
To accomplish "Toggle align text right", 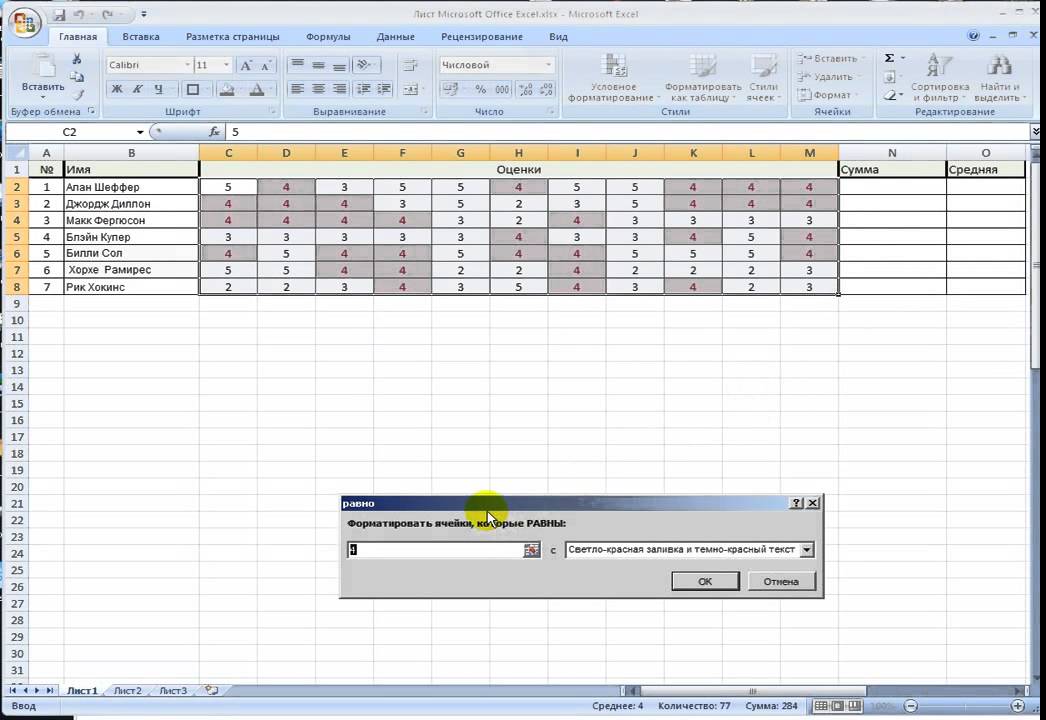I will (340, 89).
